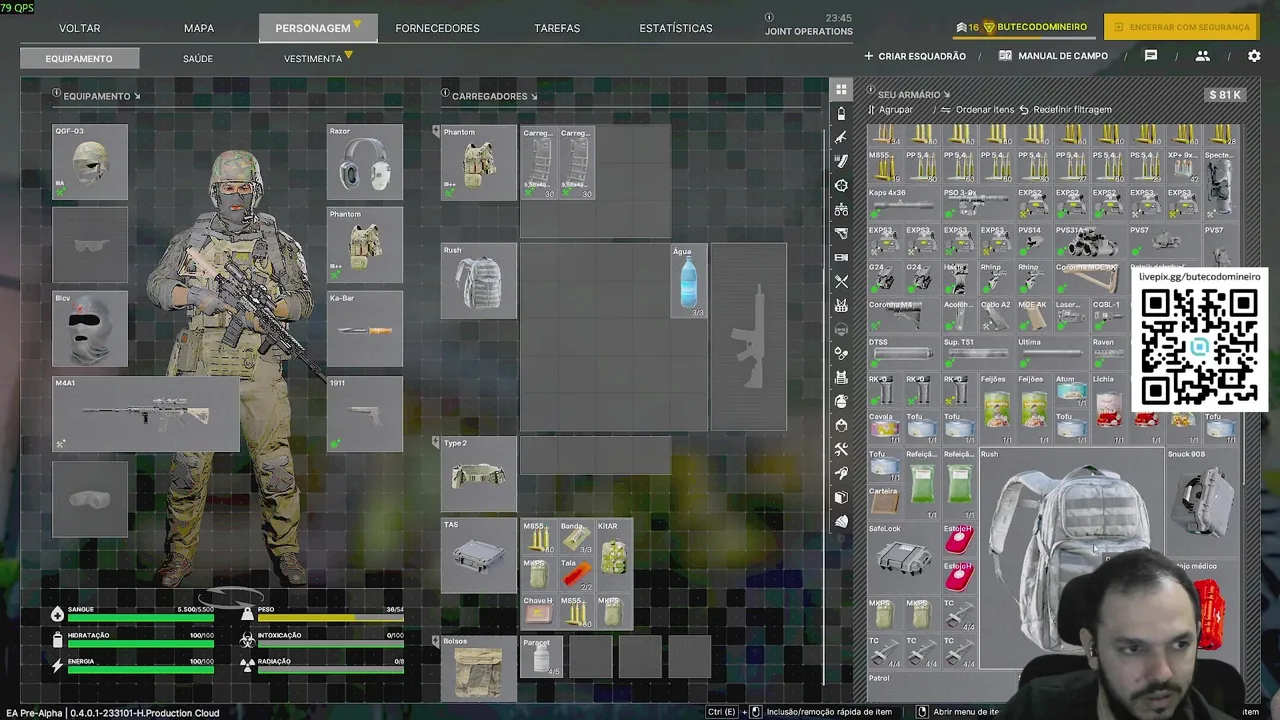Filter locker by crossed knife and fork icon

[x=841, y=281]
